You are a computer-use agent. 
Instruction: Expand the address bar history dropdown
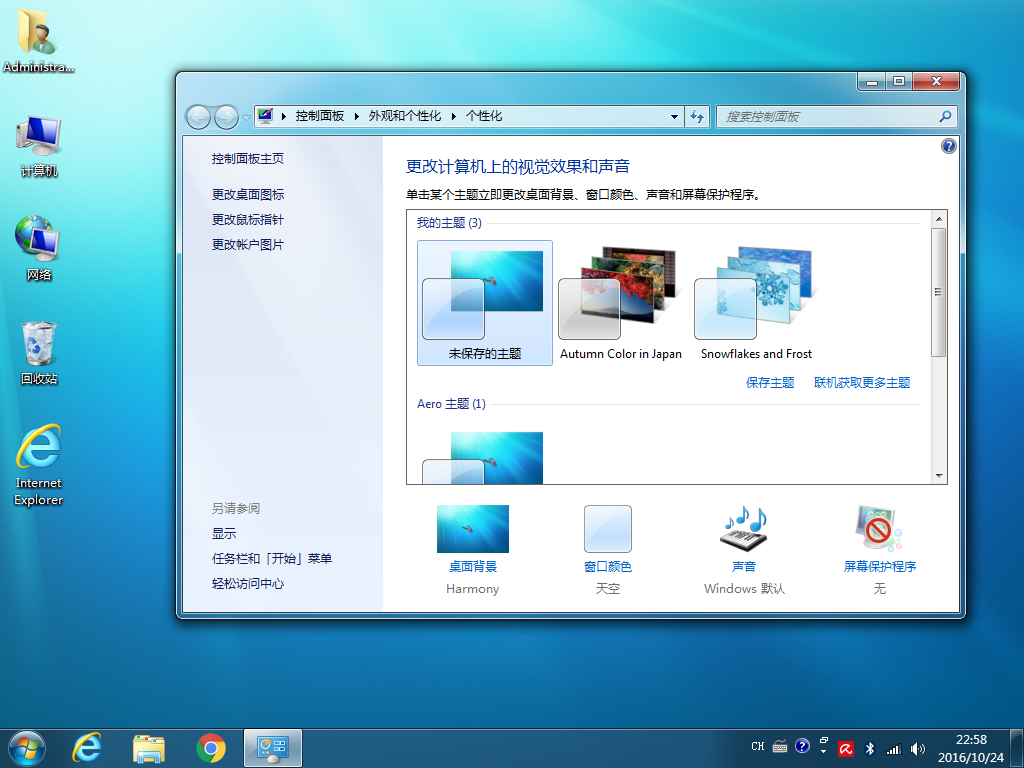coord(674,117)
